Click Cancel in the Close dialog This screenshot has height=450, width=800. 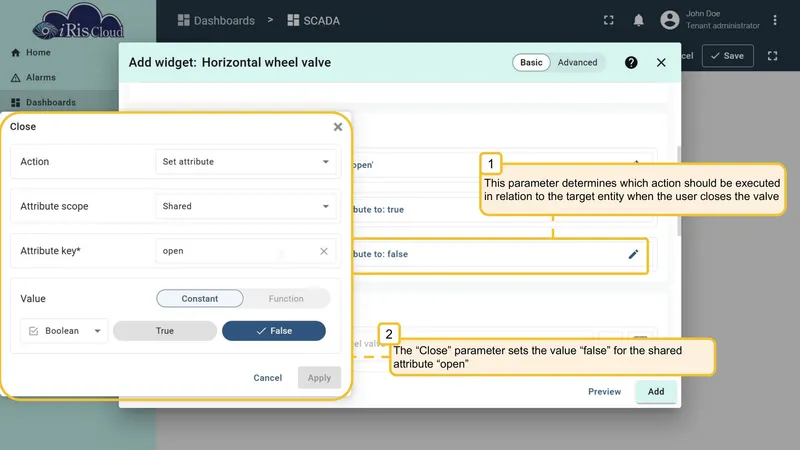click(x=267, y=378)
